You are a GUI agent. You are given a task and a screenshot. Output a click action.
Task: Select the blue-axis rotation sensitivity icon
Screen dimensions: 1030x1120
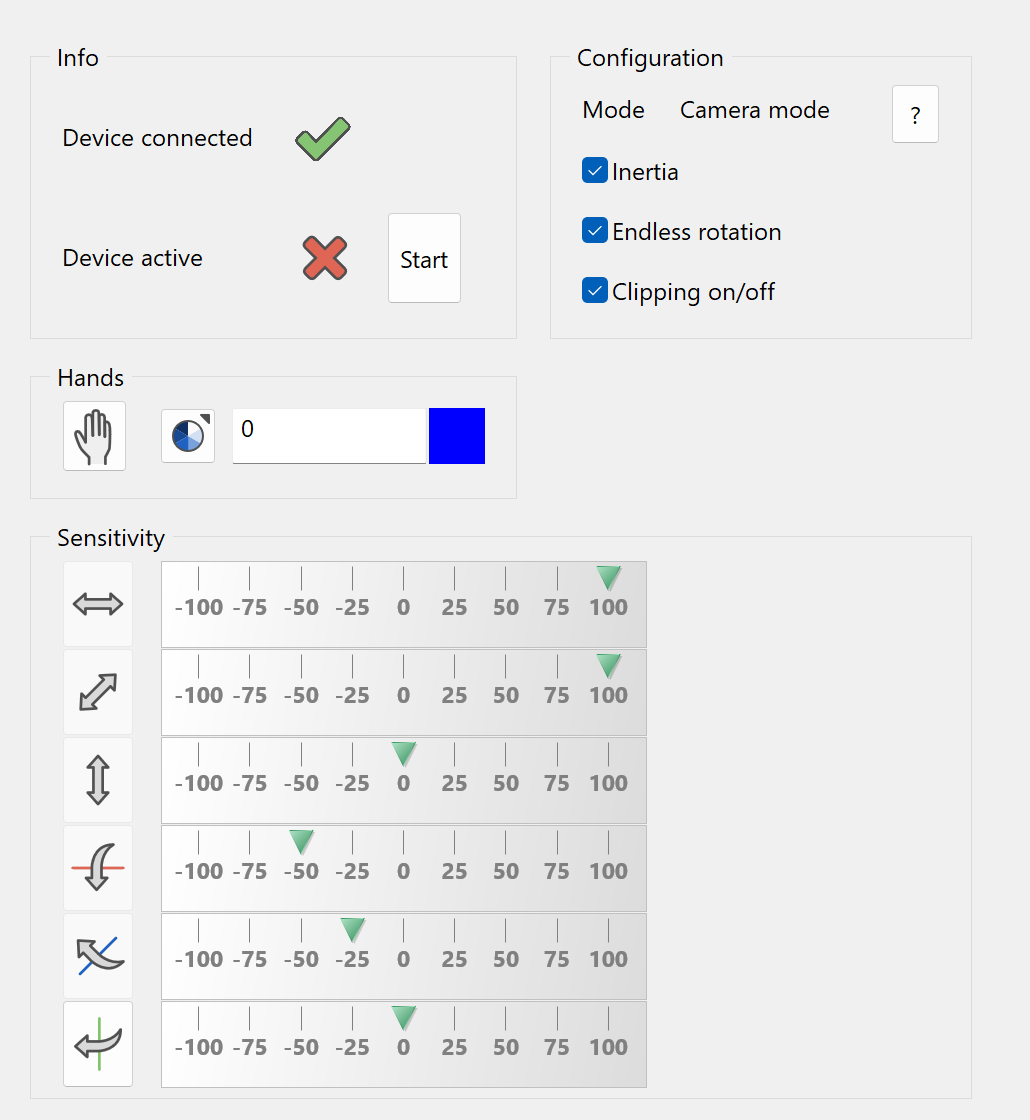coord(97,956)
